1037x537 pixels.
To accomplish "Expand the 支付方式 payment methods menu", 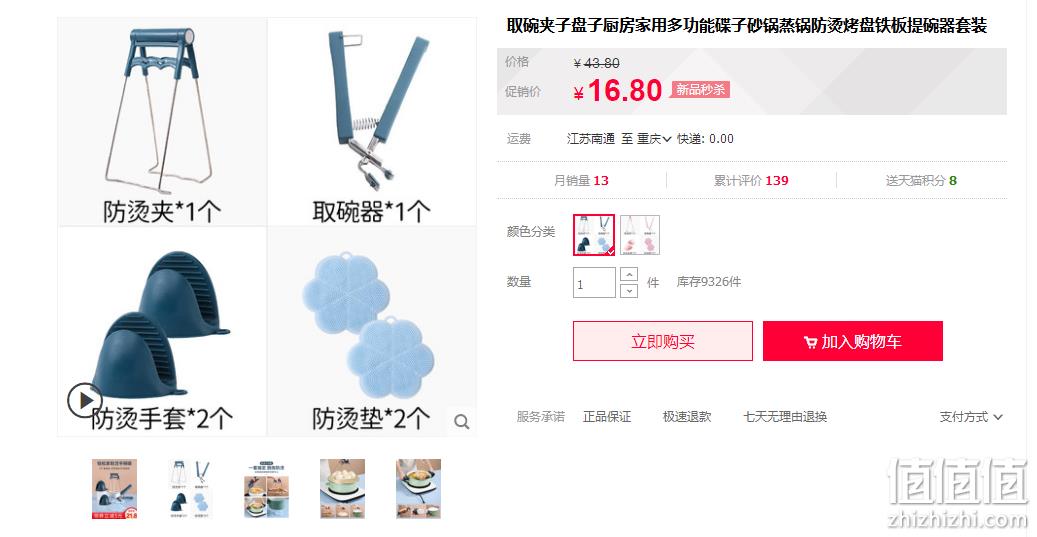I will 971,417.
